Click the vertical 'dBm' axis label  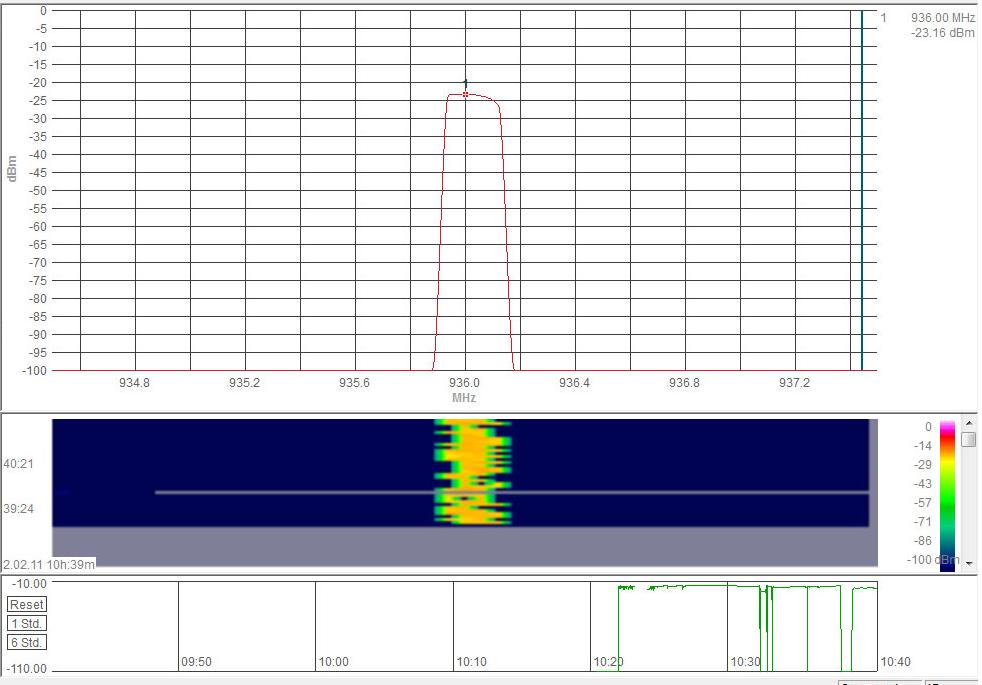click(11, 169)
